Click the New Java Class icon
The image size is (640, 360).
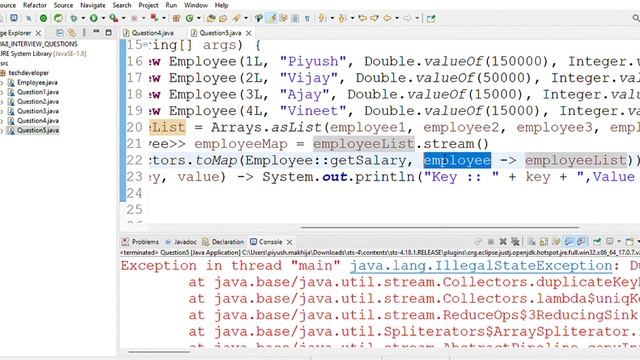pyautogui.click(x=189, y=18)
